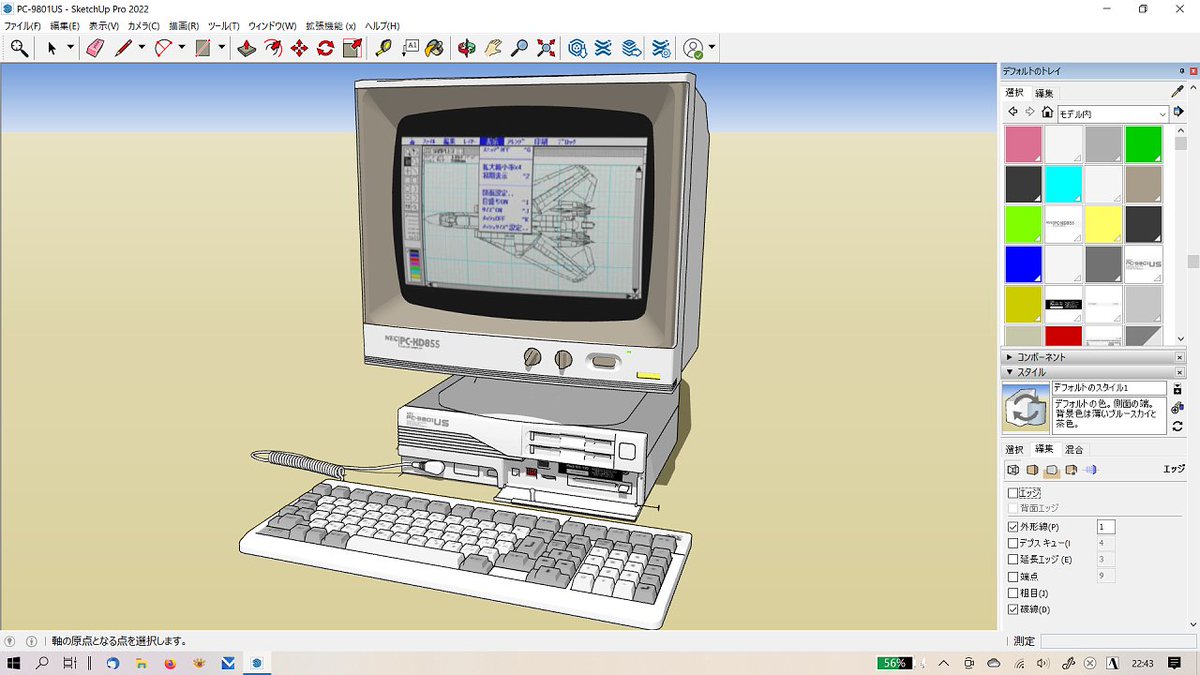This screenshot has height=675, width=1200.
Task: Open the user account dropdown arrow
Action: coord(711,47)
